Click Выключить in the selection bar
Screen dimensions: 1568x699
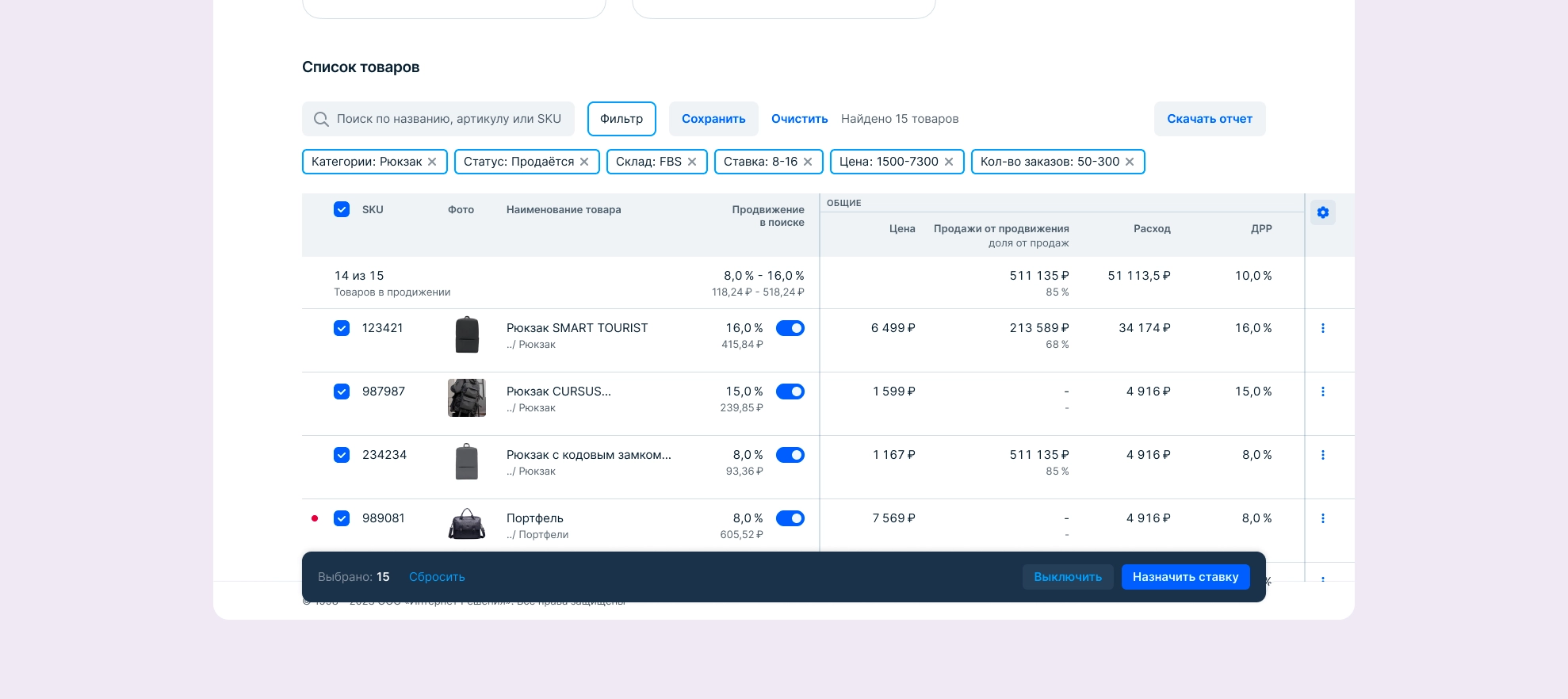1068,577
